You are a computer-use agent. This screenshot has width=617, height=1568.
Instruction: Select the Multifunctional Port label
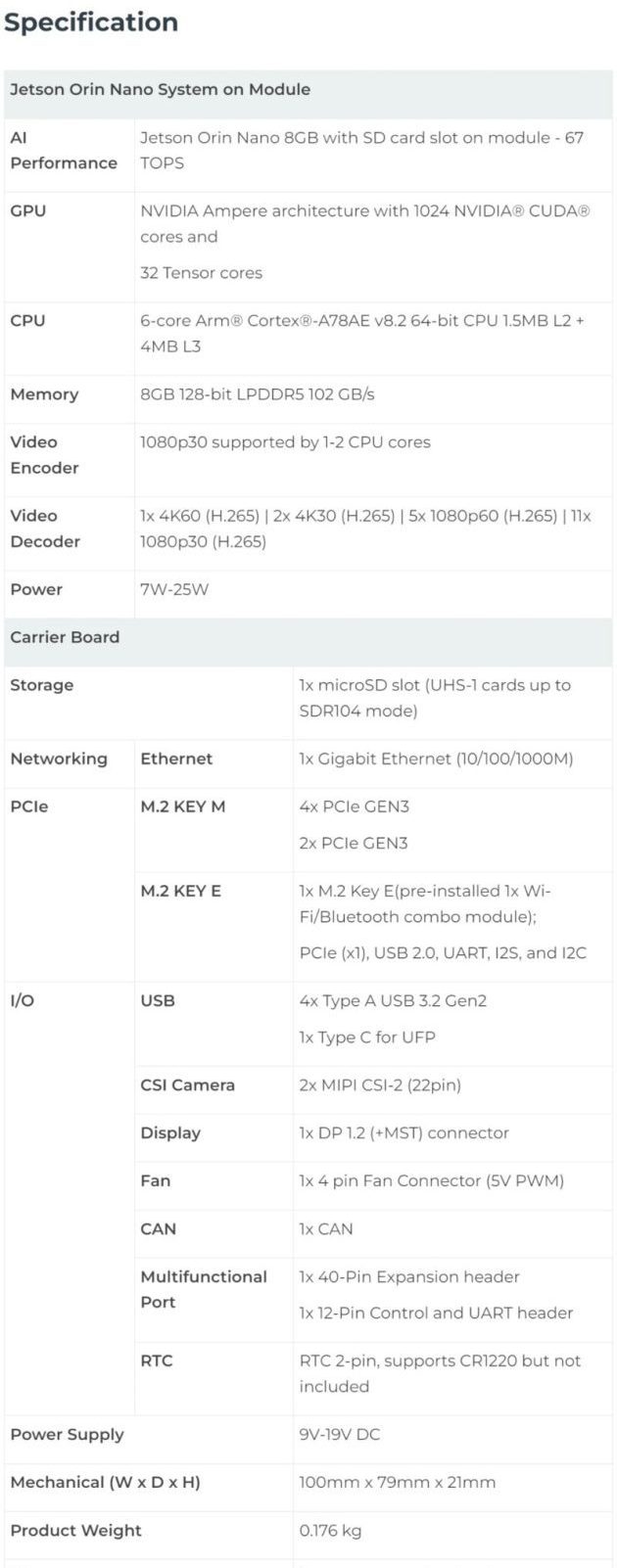[x=203, y=1289]
